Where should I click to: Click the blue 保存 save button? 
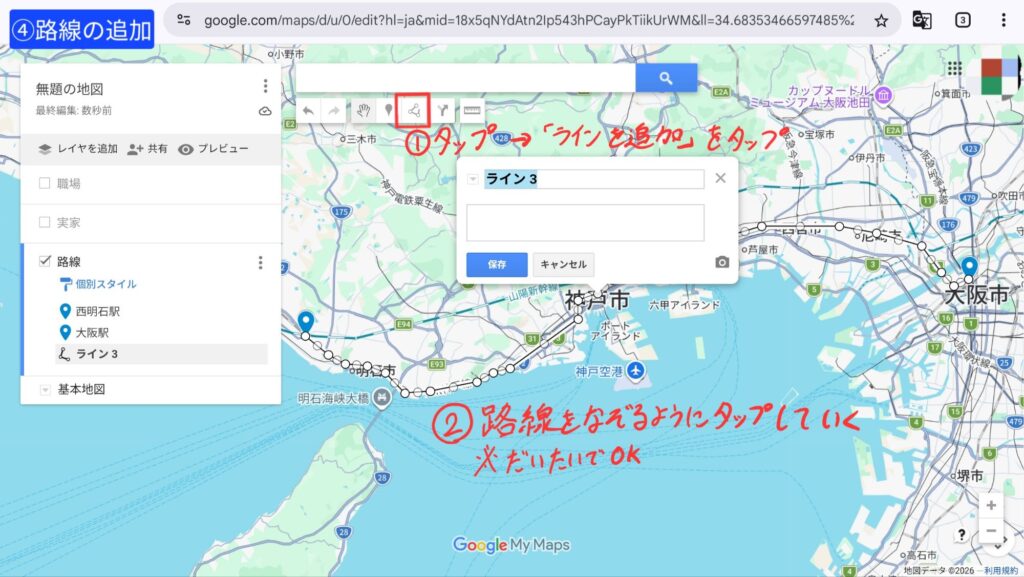[x=496, y=265]
